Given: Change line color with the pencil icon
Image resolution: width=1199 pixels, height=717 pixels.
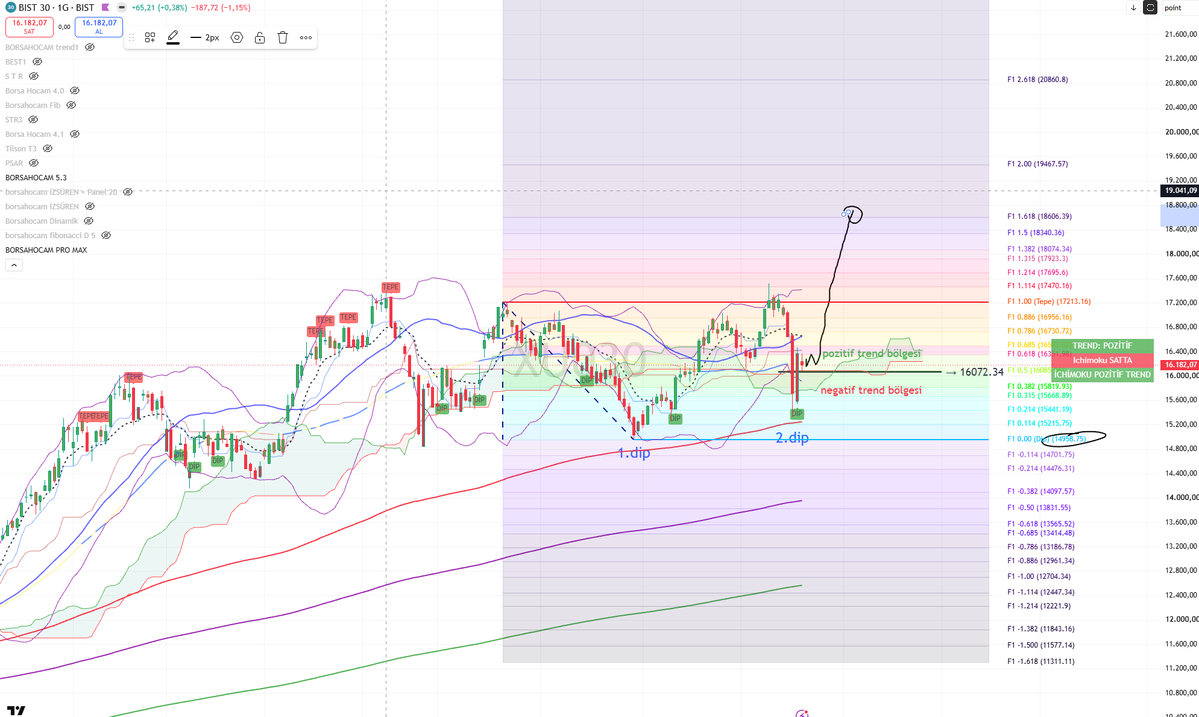Looking at the screenshot, I should click(174, 37).
